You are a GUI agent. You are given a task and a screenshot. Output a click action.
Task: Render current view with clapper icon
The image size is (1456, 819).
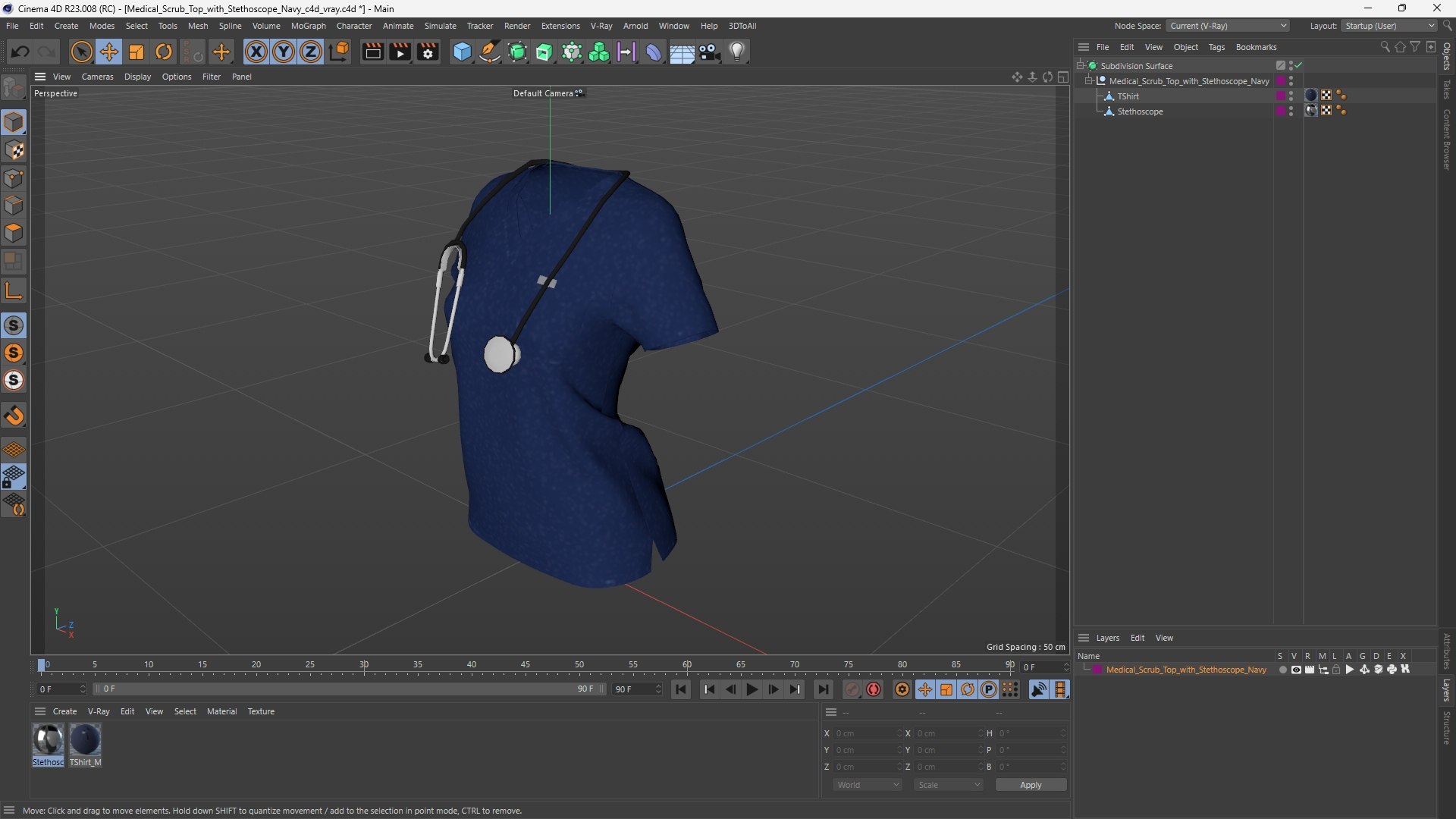tap(372, 52)
